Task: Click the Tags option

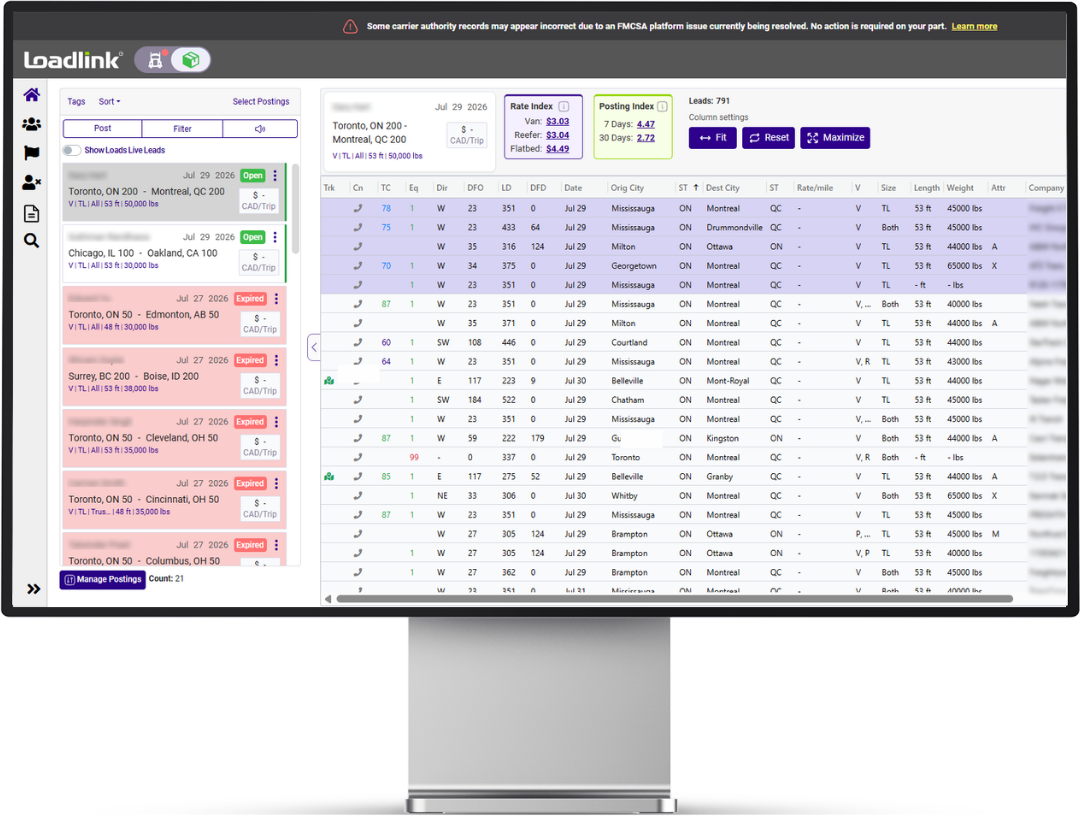Action: pyautogui.click(x=76, y=101)
